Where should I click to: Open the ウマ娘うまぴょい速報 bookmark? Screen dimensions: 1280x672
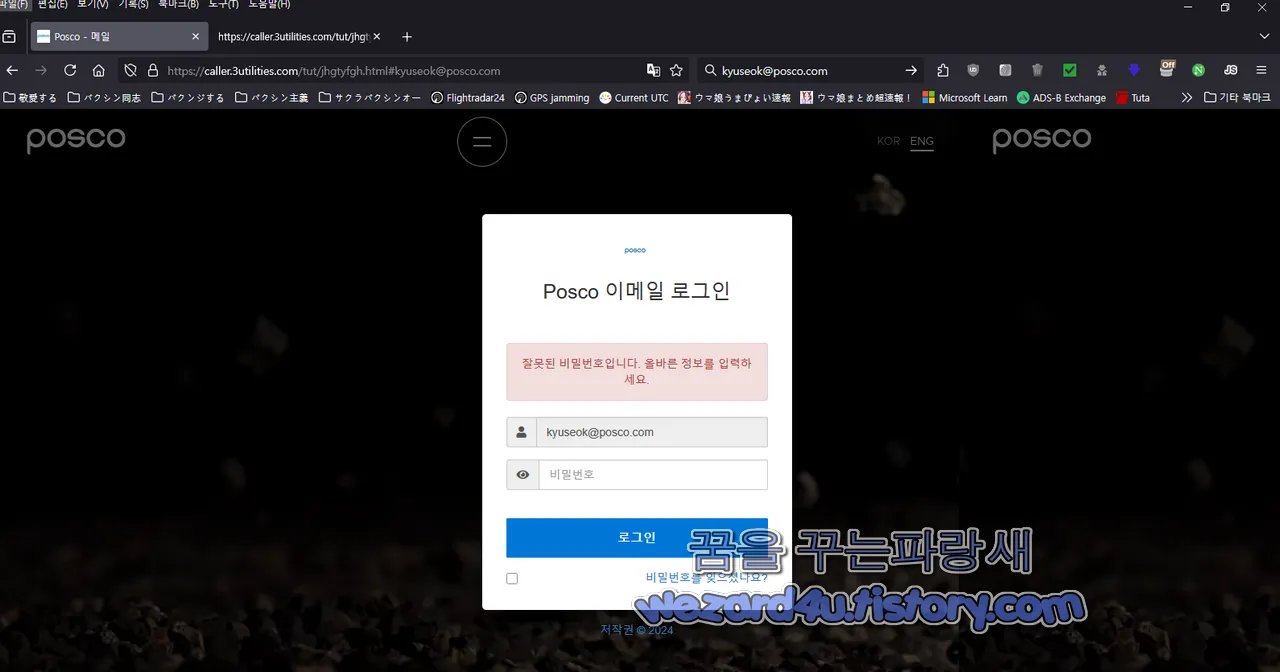click(735, 98)
